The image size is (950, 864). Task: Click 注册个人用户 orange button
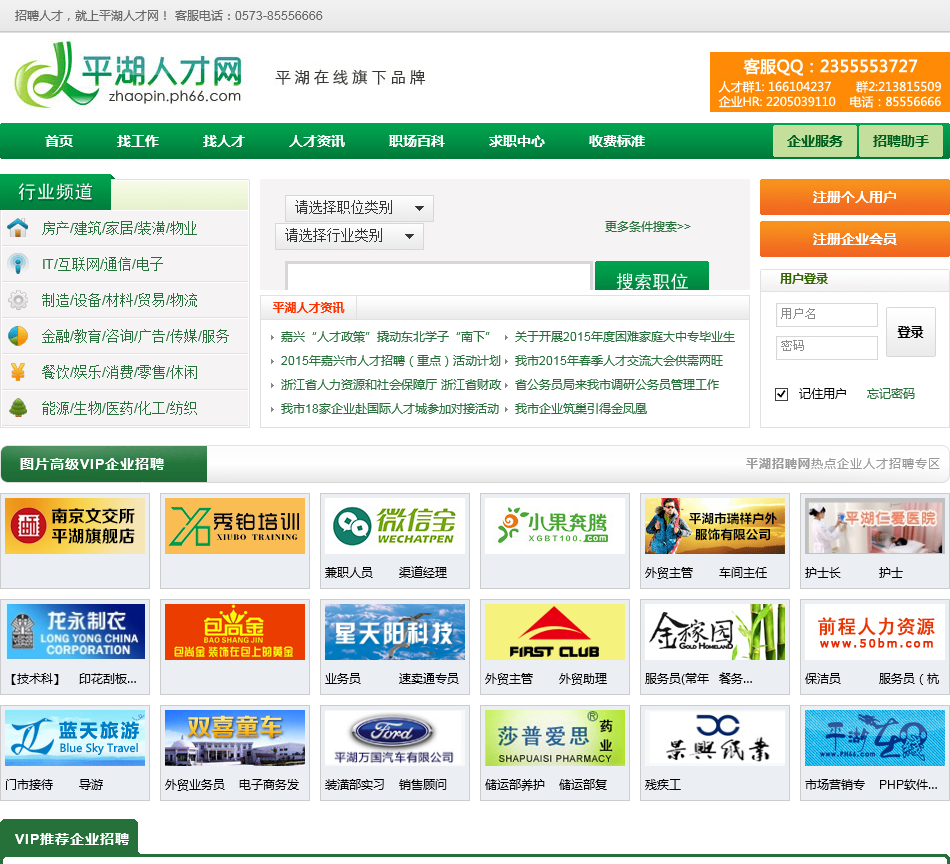(x=855, y=197)
